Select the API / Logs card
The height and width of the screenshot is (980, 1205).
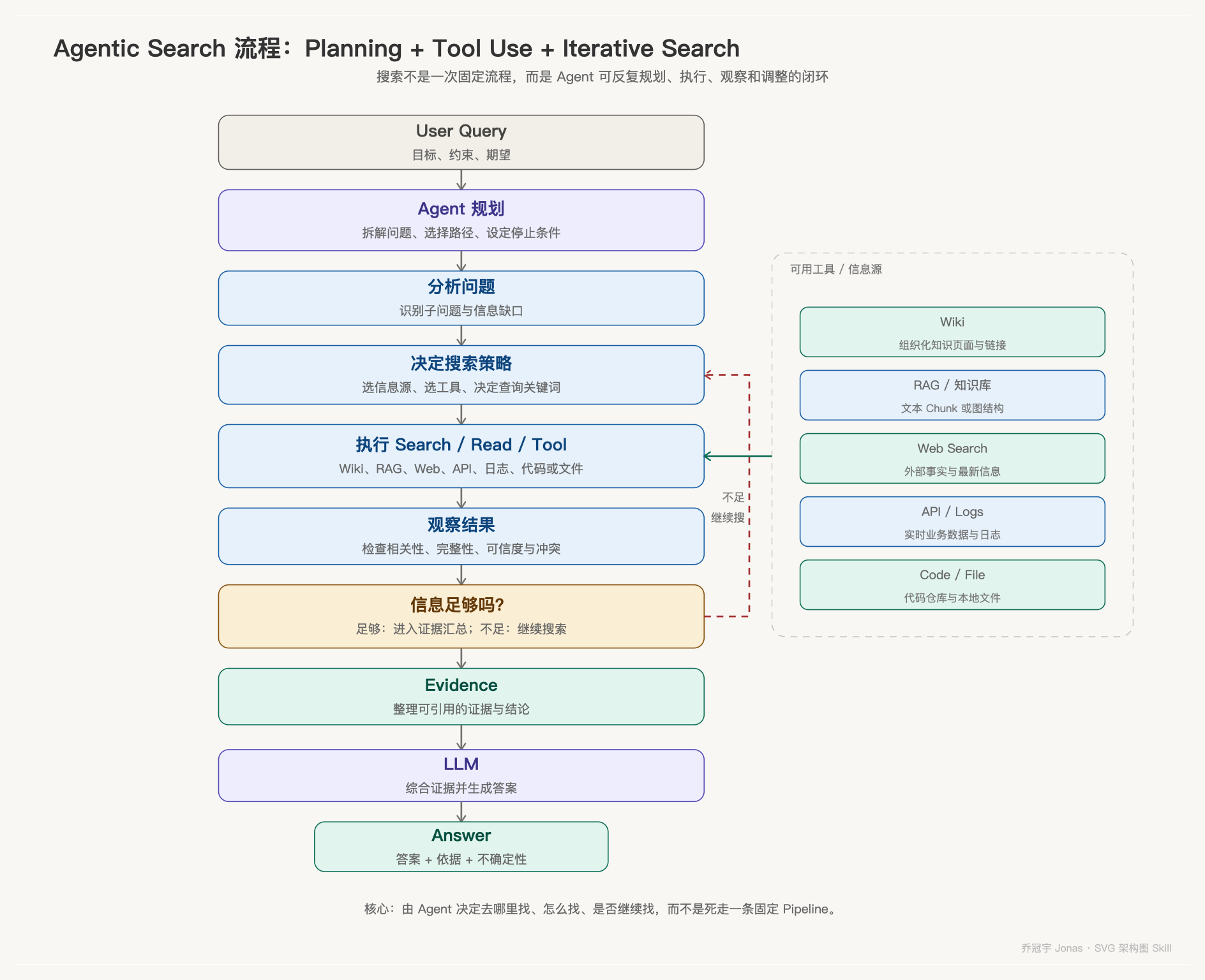pyautogui.click(x=952, y=521)
